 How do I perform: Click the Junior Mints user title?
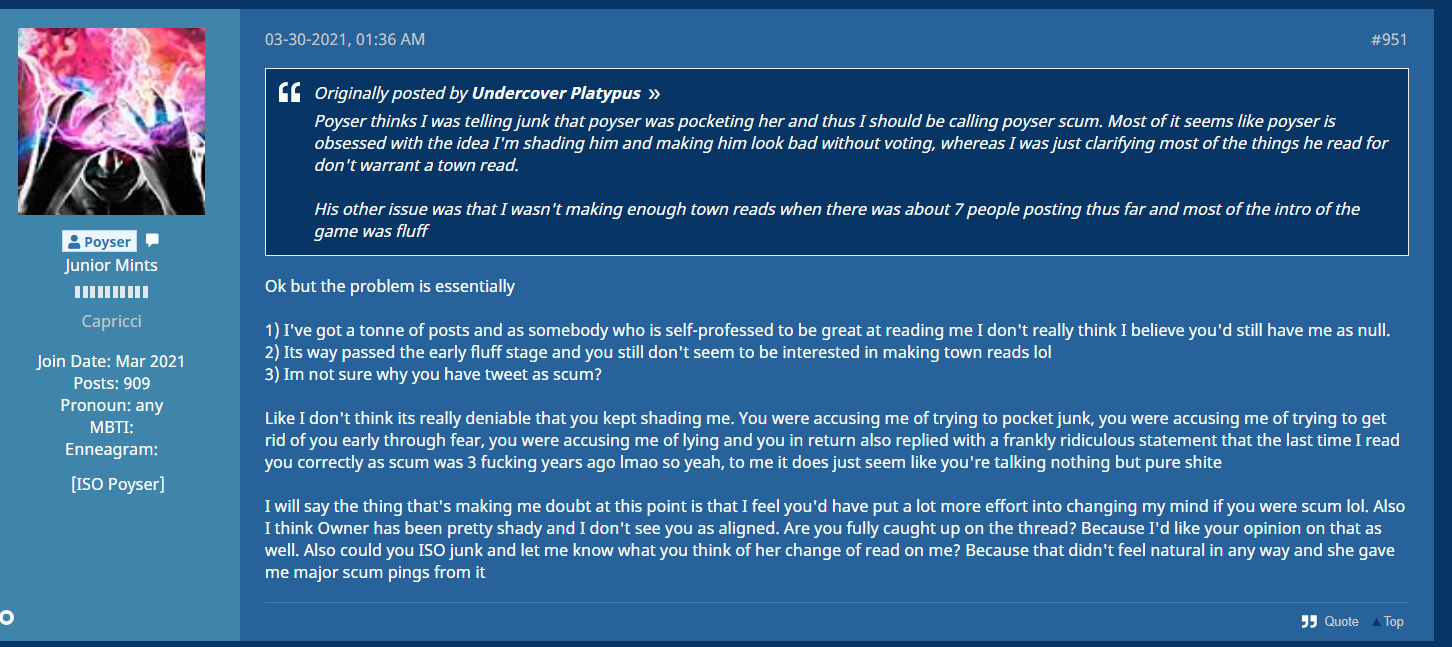tap(111, 265)
